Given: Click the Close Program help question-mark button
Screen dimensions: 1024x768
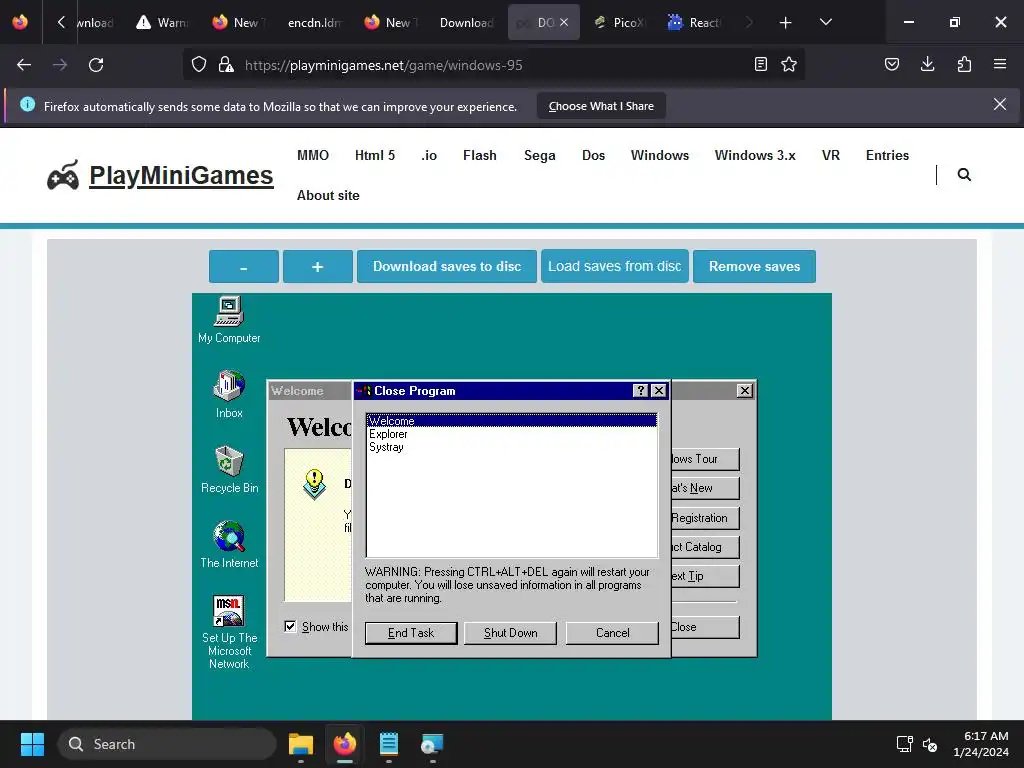Looking at the screenshot, I should pyautogui.click(x=641, y=391).
